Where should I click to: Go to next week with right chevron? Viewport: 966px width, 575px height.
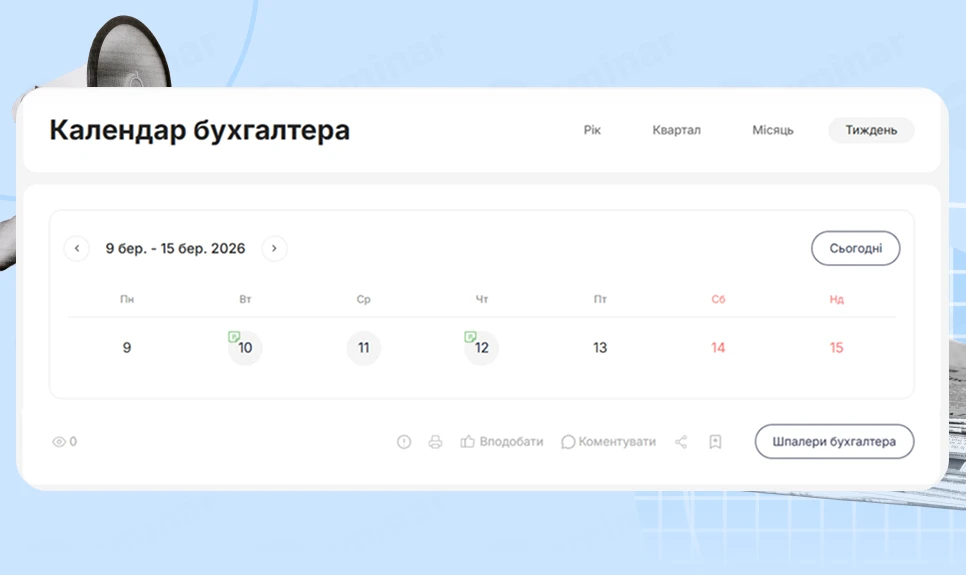pos(274,248)
